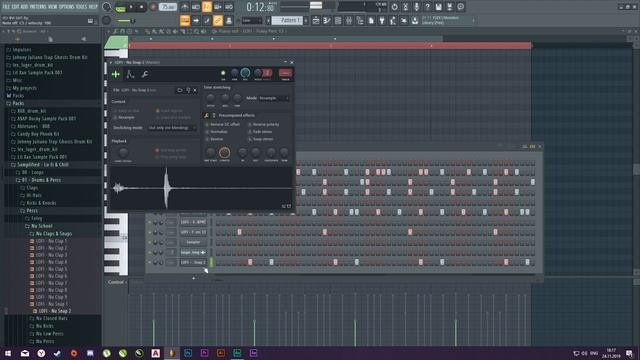Image resolution: width=640 pixels, height=360 pixels.
Task: Click the LOFI - Snap 2 channel button
Action: 193,262
